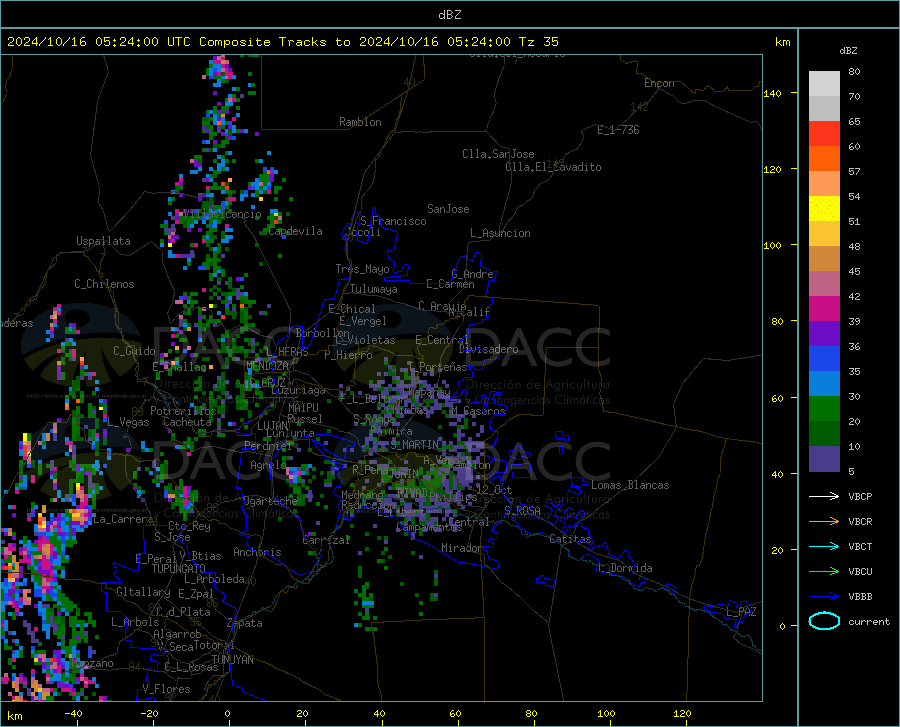Screen dimensions: 900x727
Task: Click the Zapata map label
Action: point(245,623)
